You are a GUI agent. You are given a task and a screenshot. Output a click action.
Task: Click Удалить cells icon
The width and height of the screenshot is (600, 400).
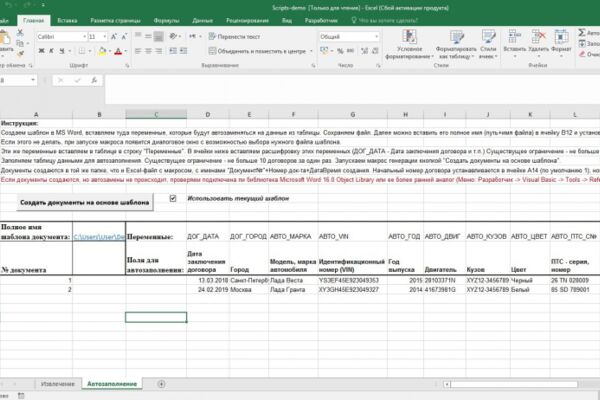538,37
